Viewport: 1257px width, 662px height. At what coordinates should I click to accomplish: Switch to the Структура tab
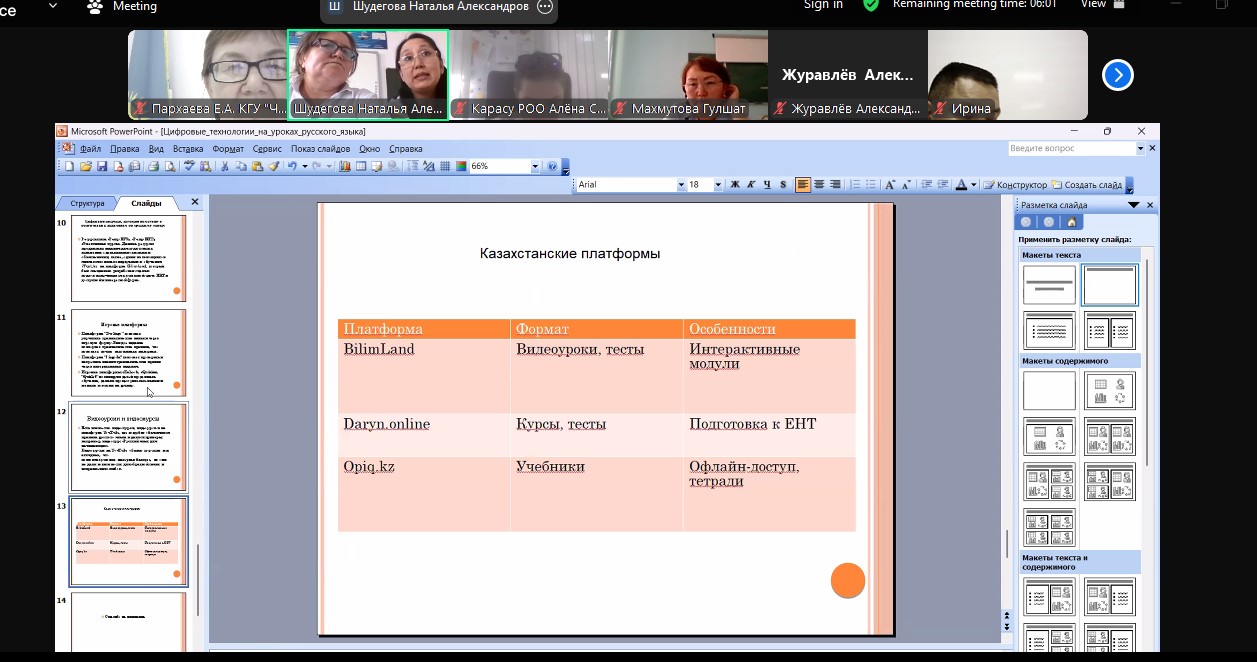coord(87,203)
